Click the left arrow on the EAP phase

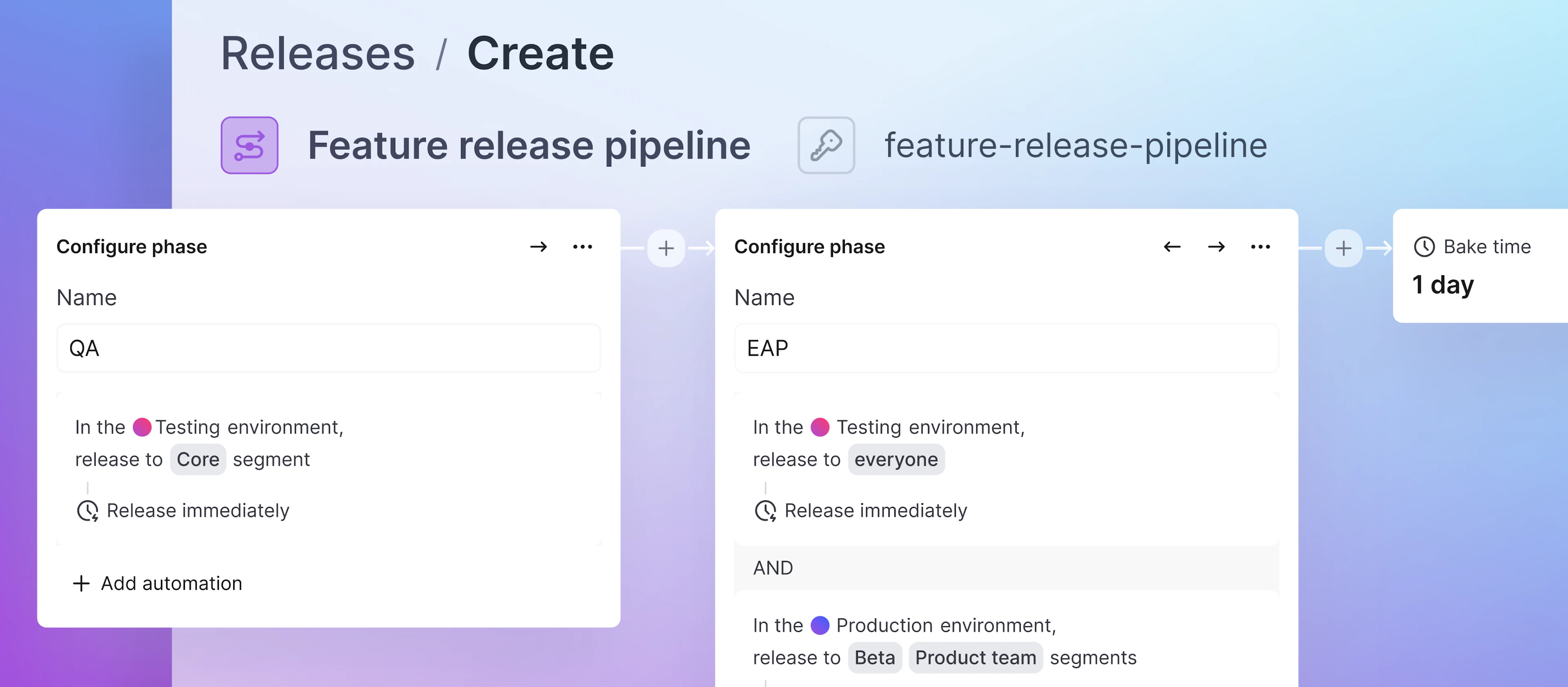click(x=1172, y=247)
